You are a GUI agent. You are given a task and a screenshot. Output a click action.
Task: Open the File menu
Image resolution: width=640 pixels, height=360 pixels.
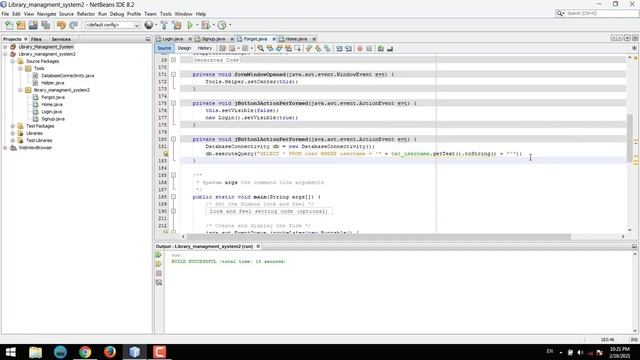5,14
